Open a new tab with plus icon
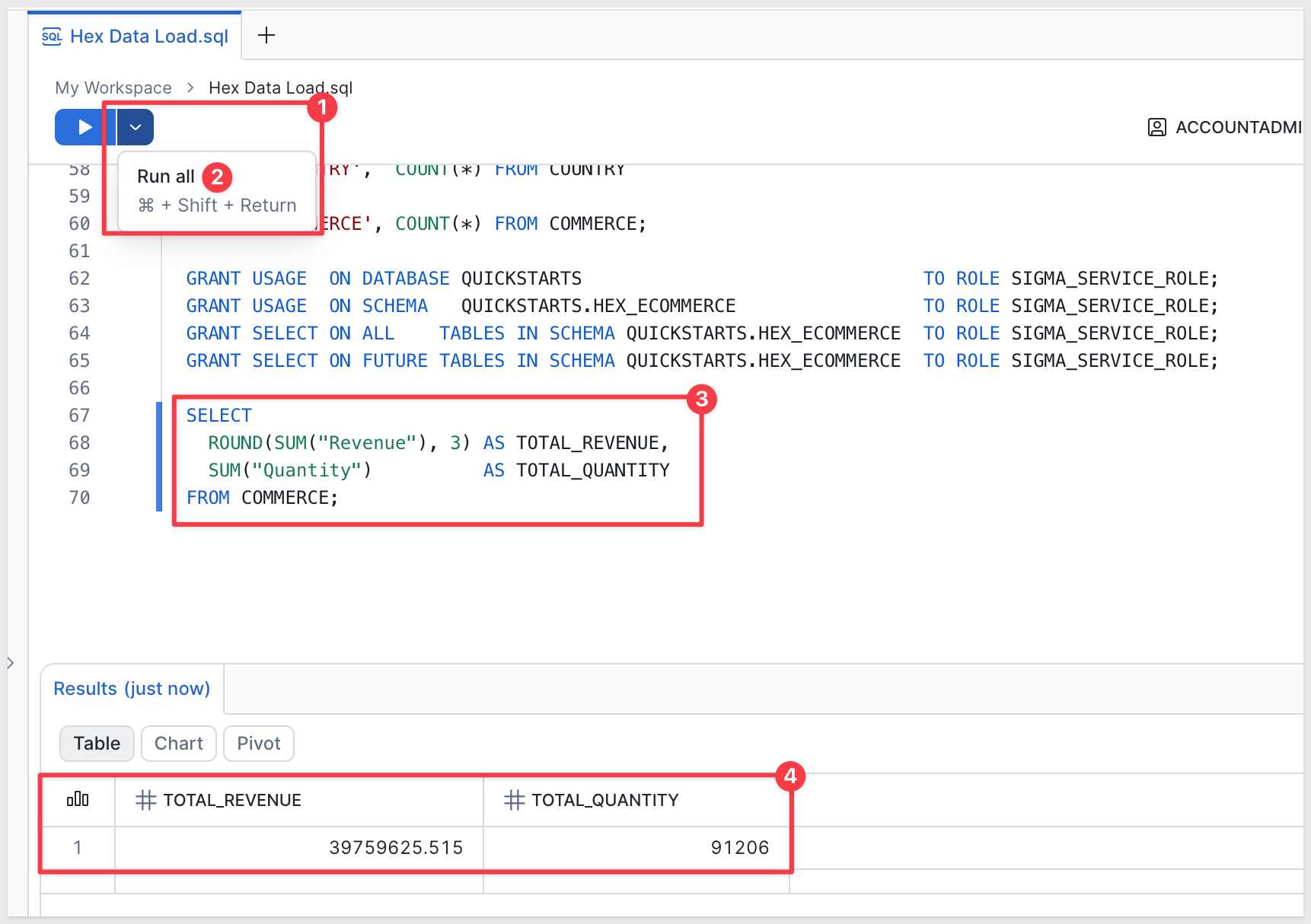The height and width of the screenshot is (924, 1311). tap(266, 35)
